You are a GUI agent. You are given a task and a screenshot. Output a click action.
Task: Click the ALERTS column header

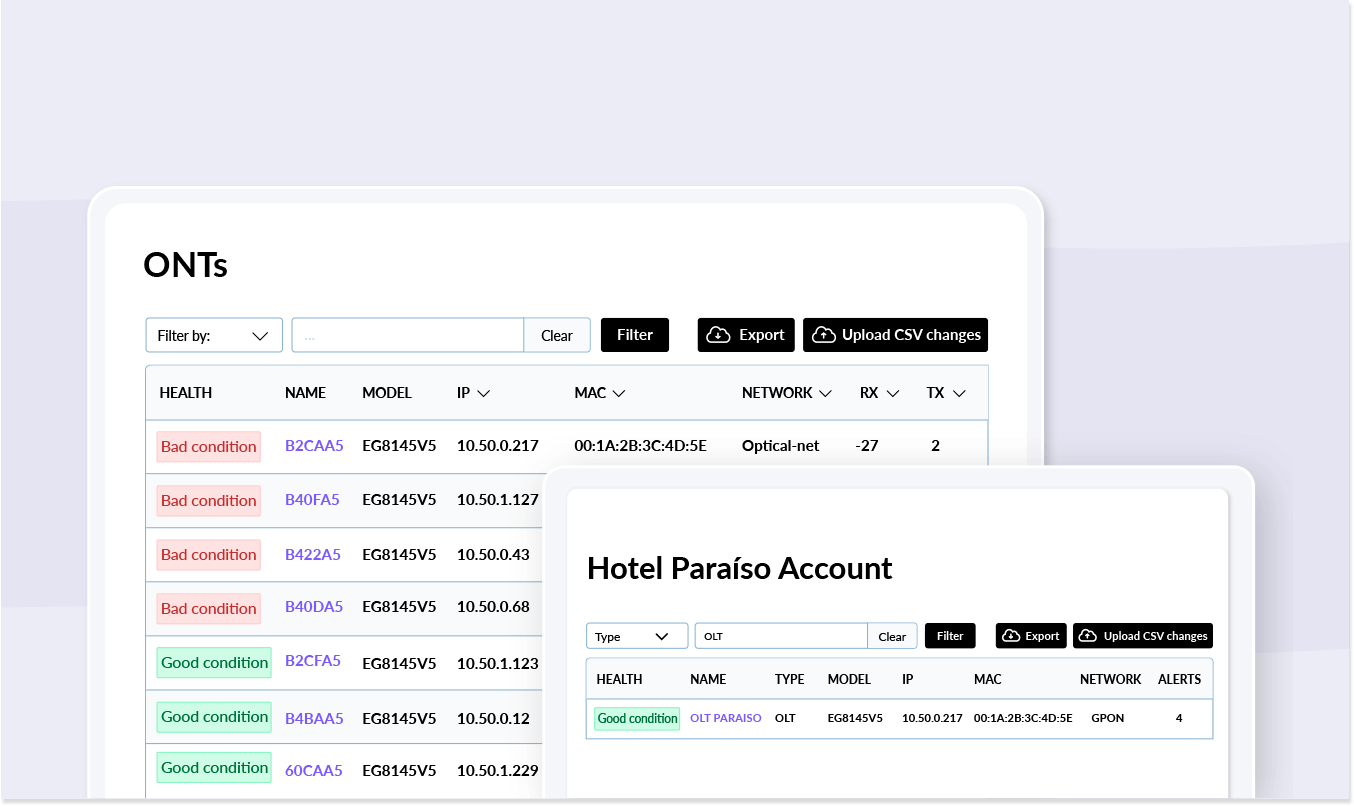pyautogui.click(x=1180, y=679)
